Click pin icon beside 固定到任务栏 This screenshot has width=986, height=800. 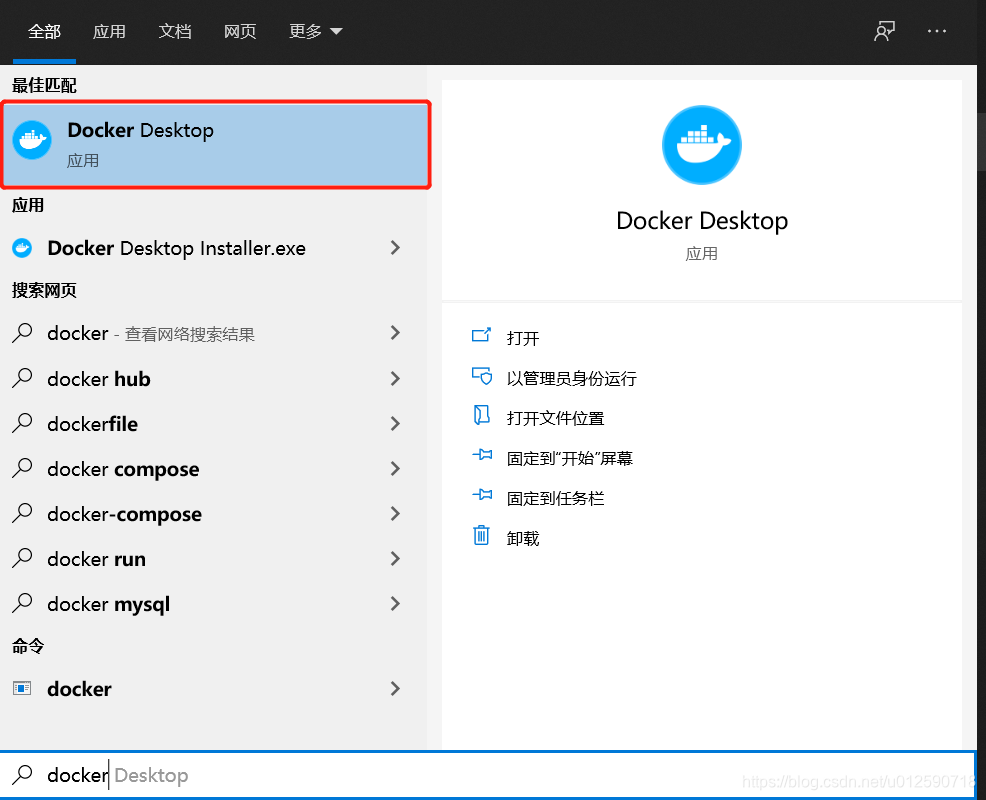(x=482, y=495)
